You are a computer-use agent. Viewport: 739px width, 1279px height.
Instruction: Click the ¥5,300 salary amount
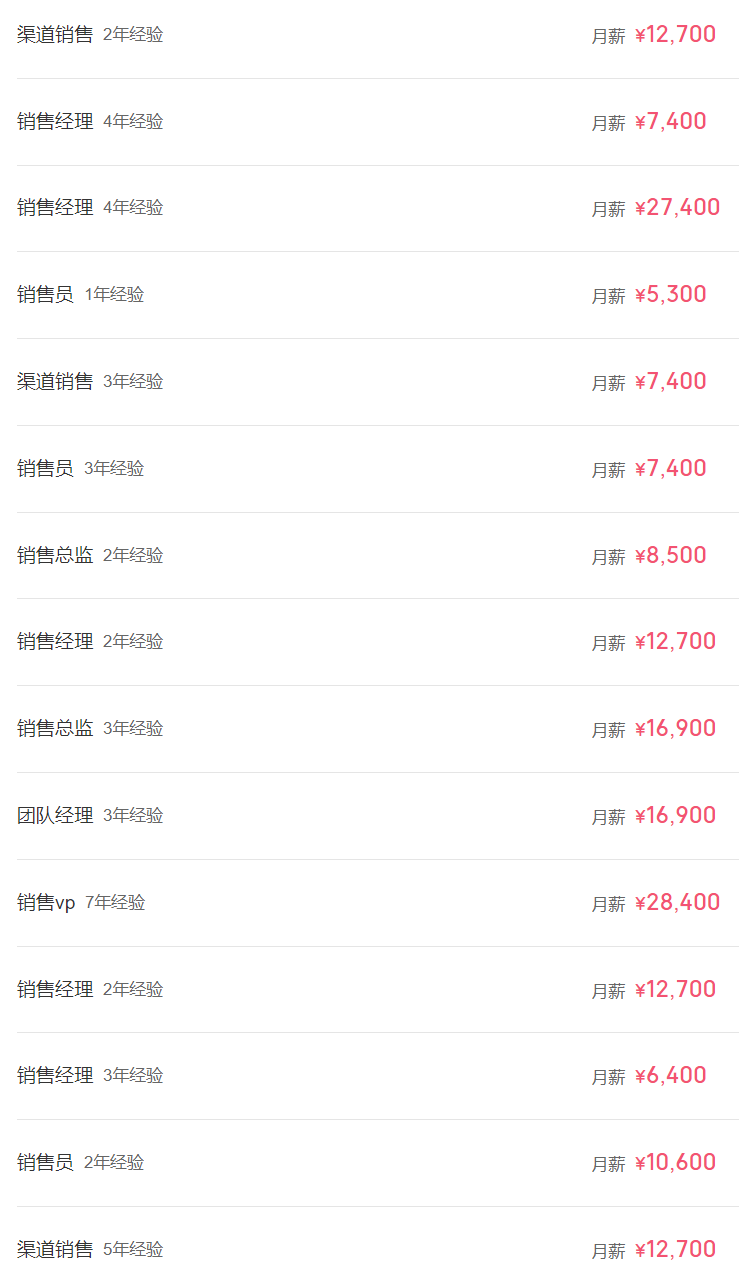[x=670, y=295]
